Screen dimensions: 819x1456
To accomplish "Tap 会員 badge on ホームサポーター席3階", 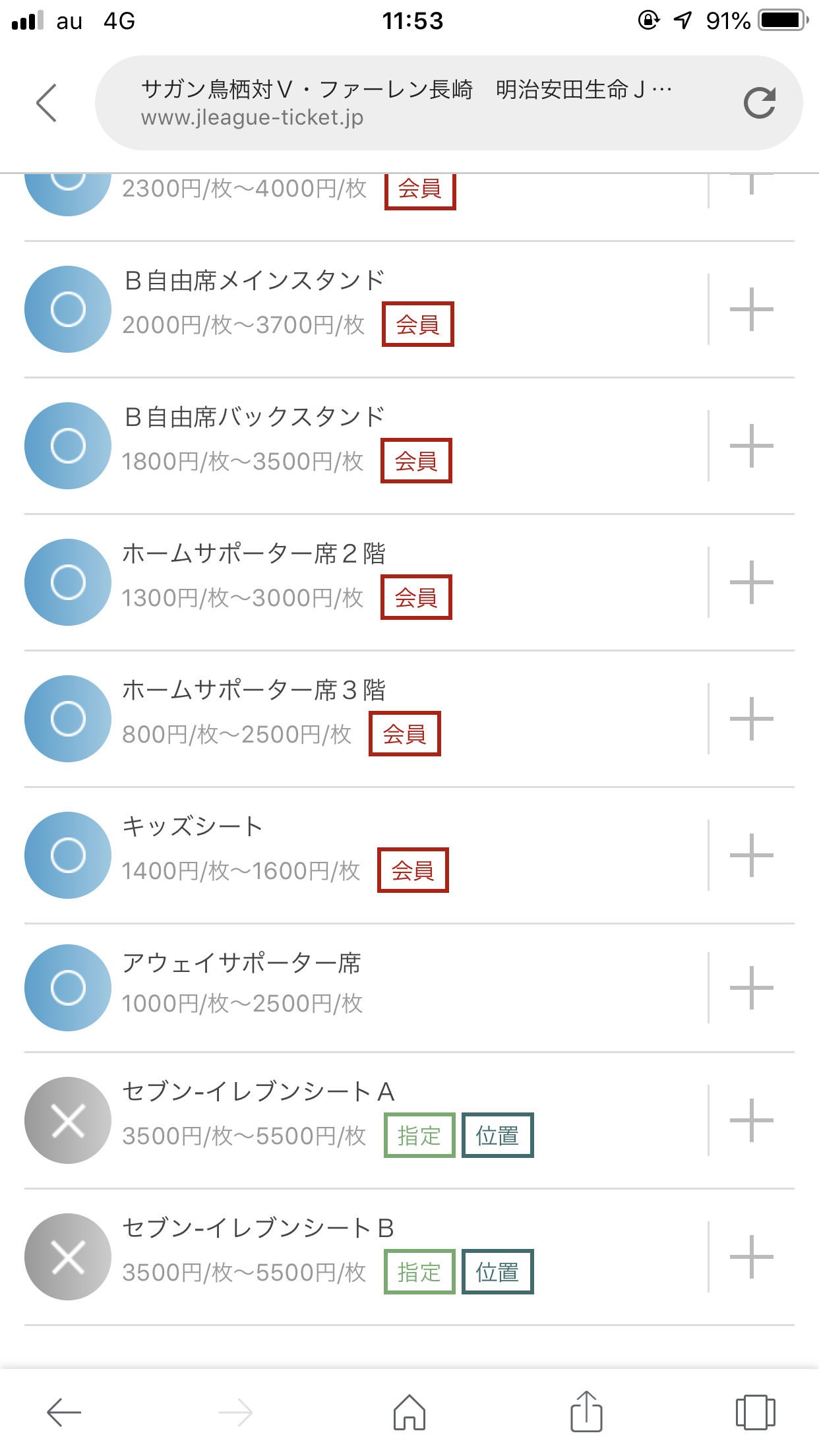I will click(x=405, y=734).
